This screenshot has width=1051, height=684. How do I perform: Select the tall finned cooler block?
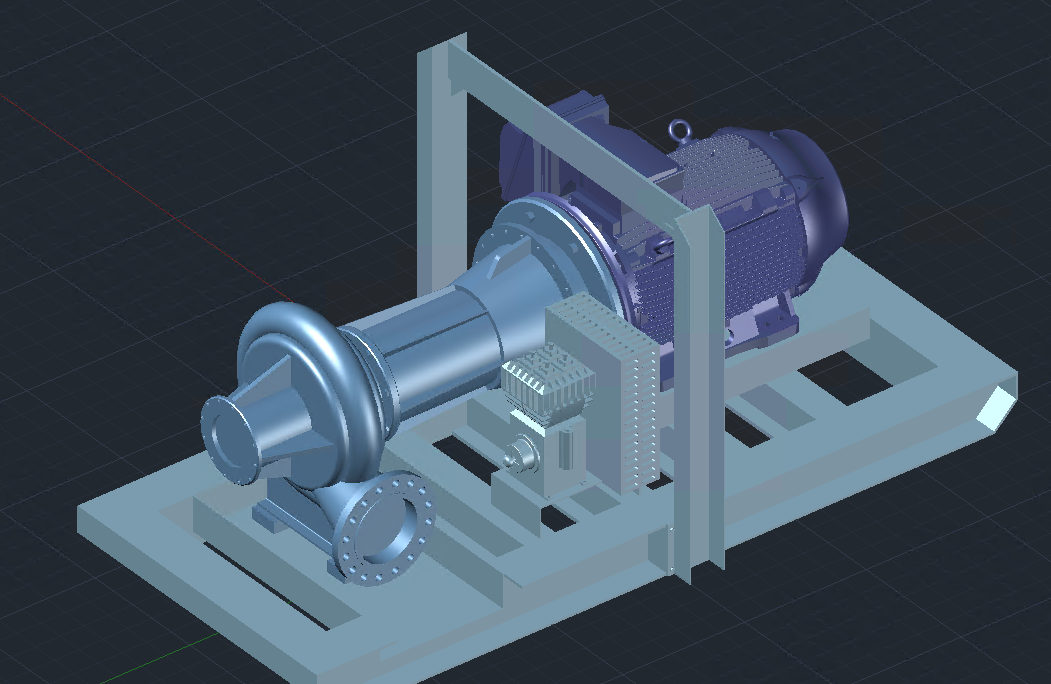point(603,396)
